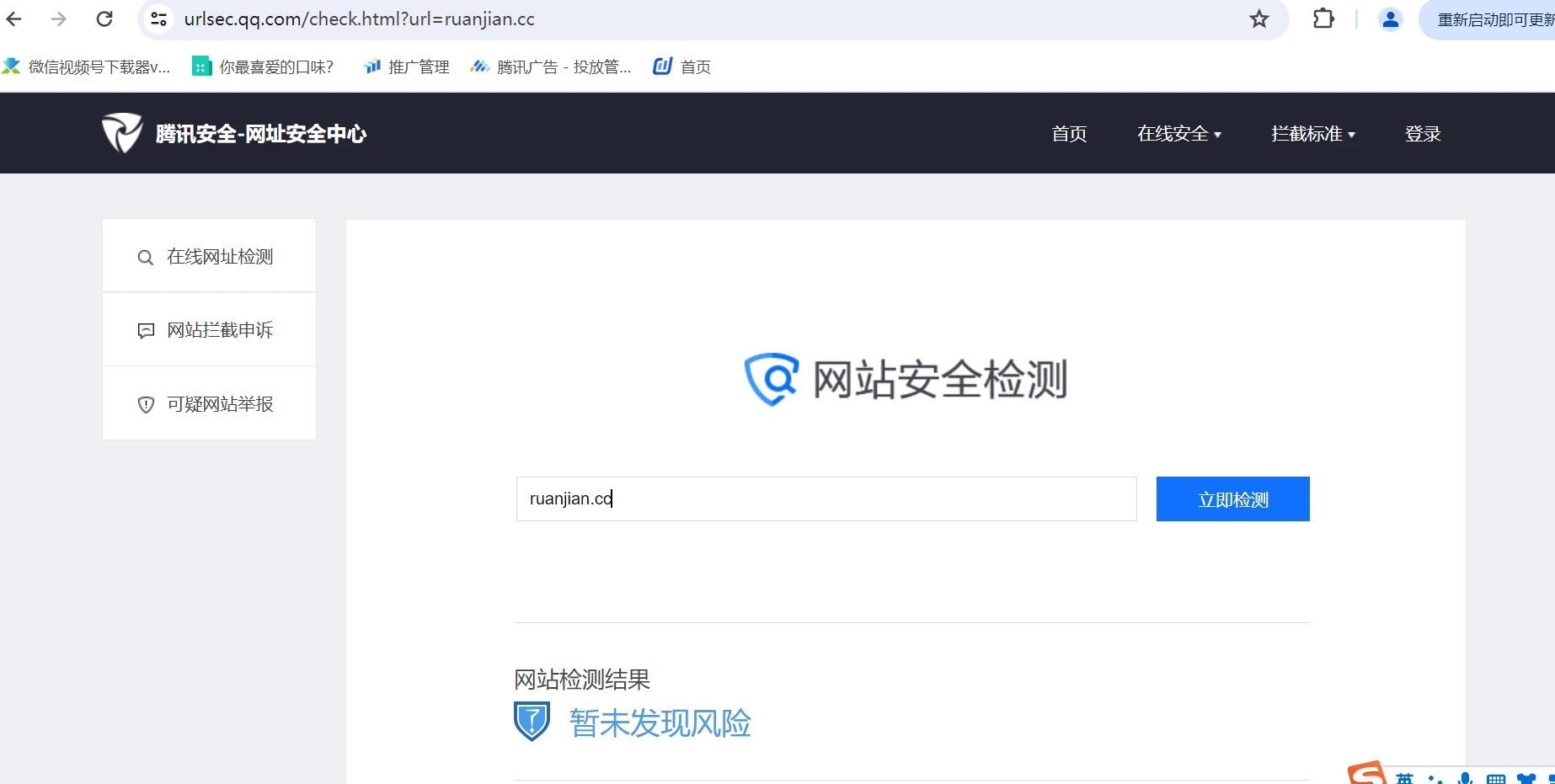
Task: Click the magnifier icon beside 在线网址检测
Action: click(146, 258)
